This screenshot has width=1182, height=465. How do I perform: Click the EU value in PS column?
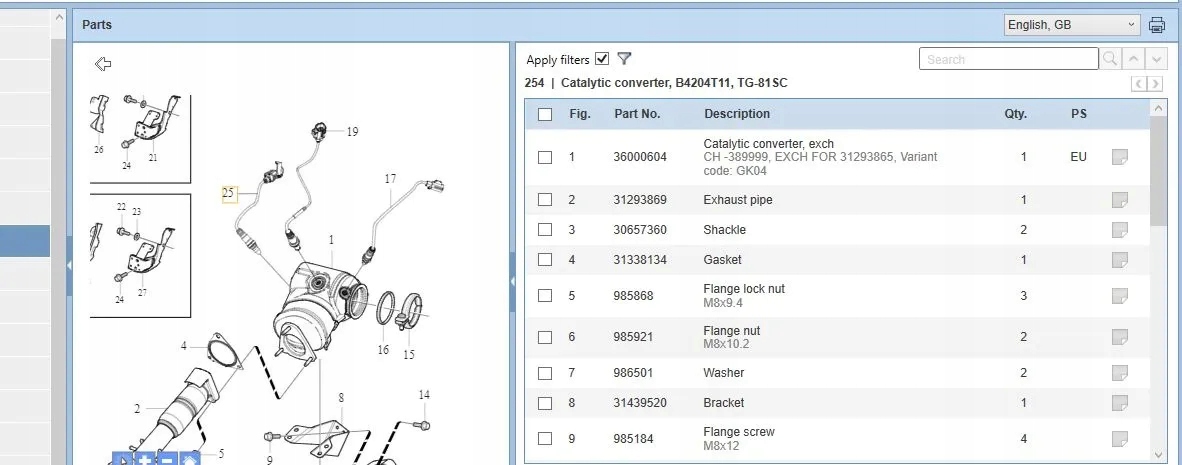pyautogui.click(x=1079, y=157)
